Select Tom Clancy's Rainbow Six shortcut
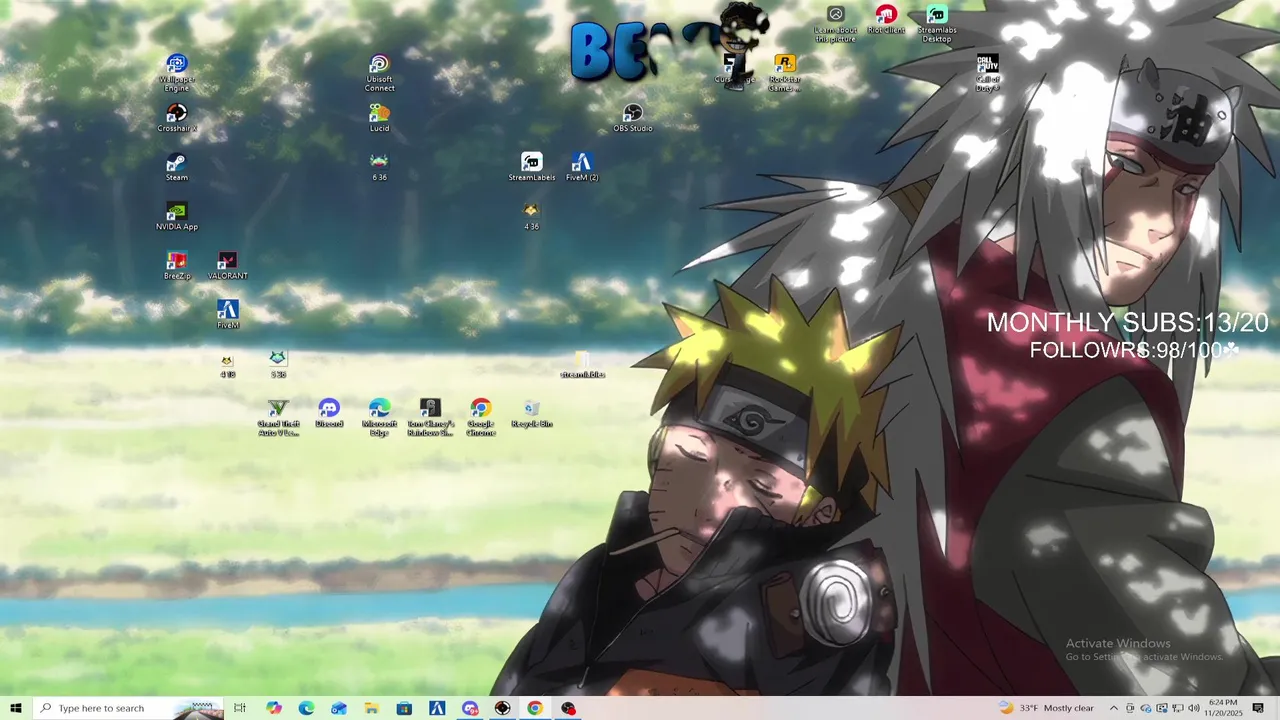 click(430, 418)
